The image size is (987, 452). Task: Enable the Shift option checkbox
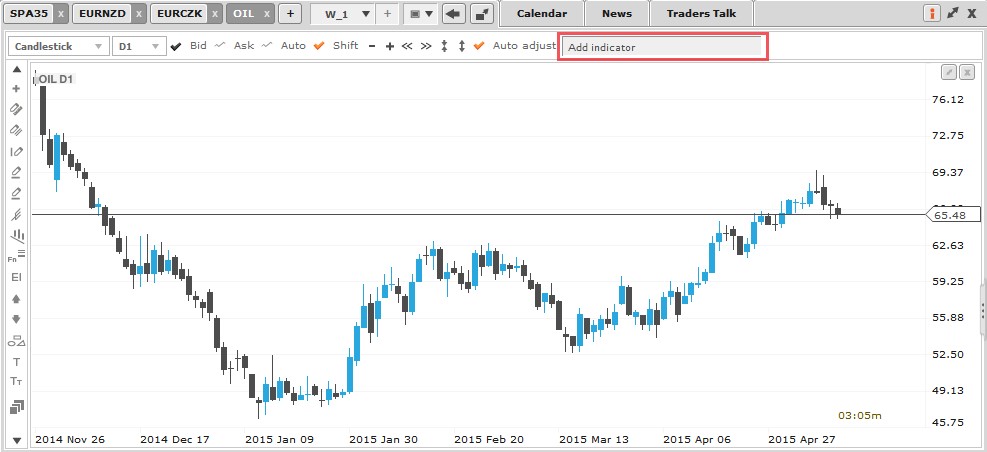(319, 46)
